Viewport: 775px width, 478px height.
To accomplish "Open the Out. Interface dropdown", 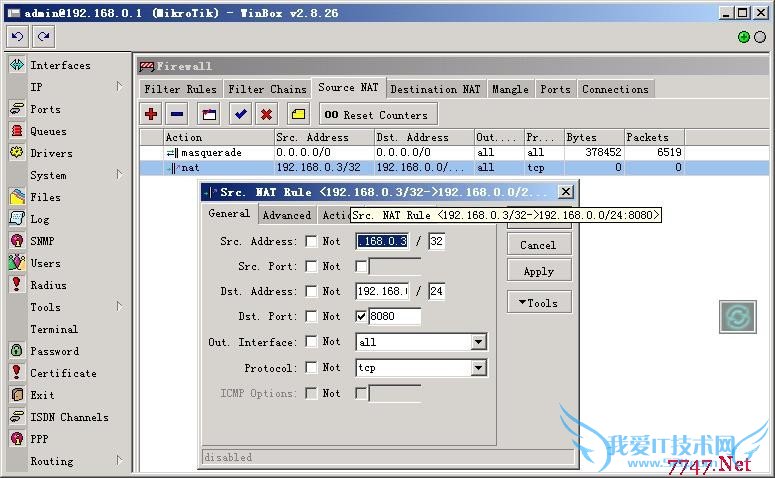I will pyautogui.click(x=478, y=342).
